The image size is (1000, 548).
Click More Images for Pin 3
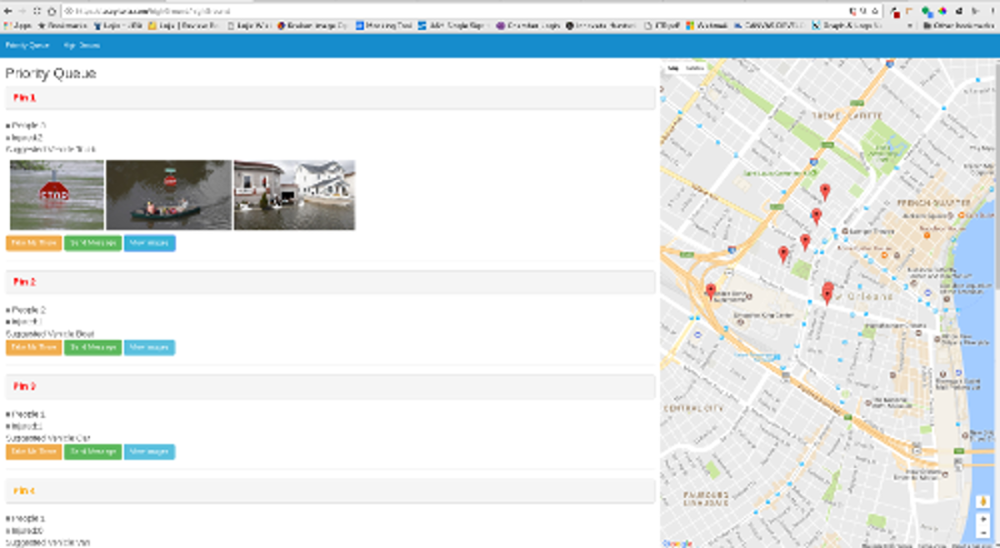click(x=149, y=452)
